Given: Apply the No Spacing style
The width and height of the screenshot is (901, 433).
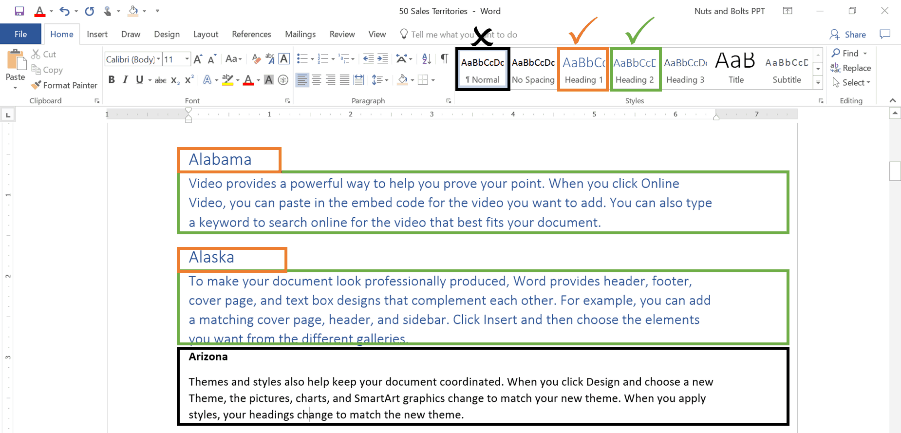Looking at the screenshot, I should pyautogui.click(x=533, y=69).
